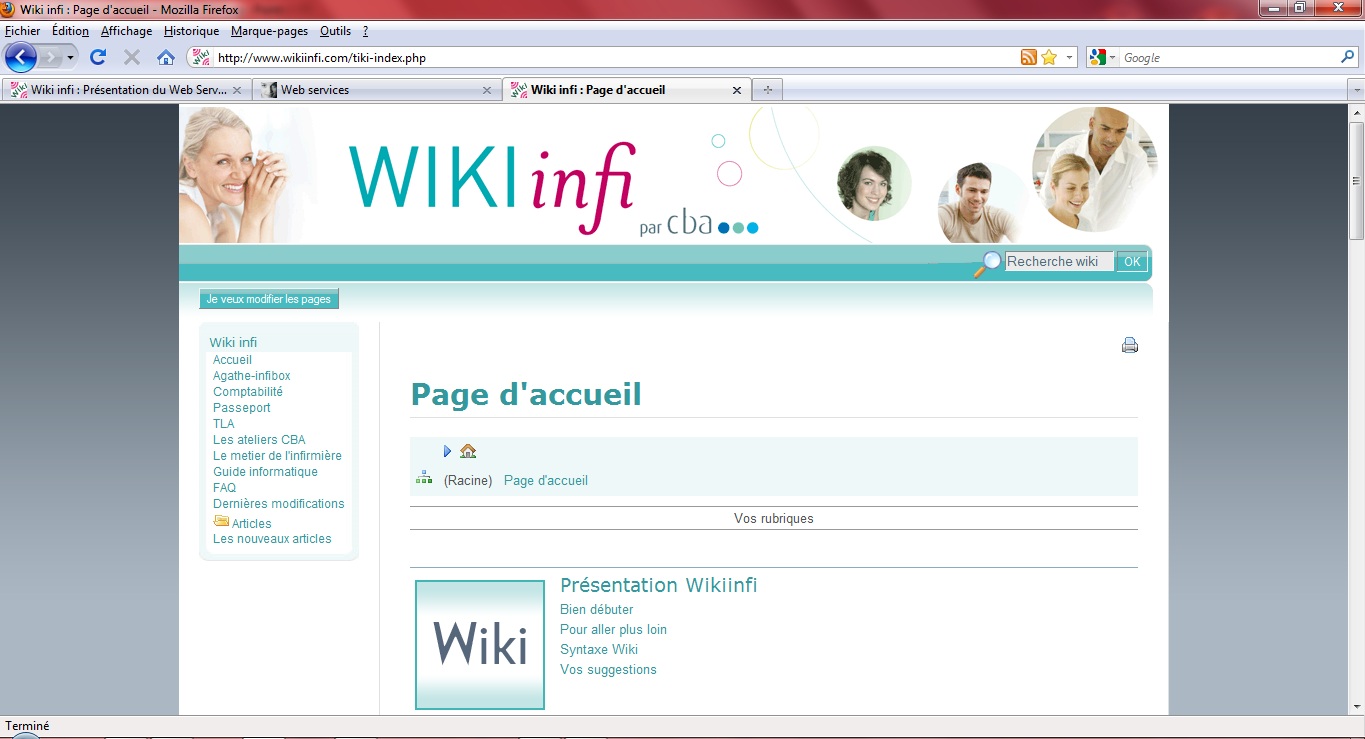Open the TLA link
This screenshot has height=739, width=1365.
(x=224, y=424)
